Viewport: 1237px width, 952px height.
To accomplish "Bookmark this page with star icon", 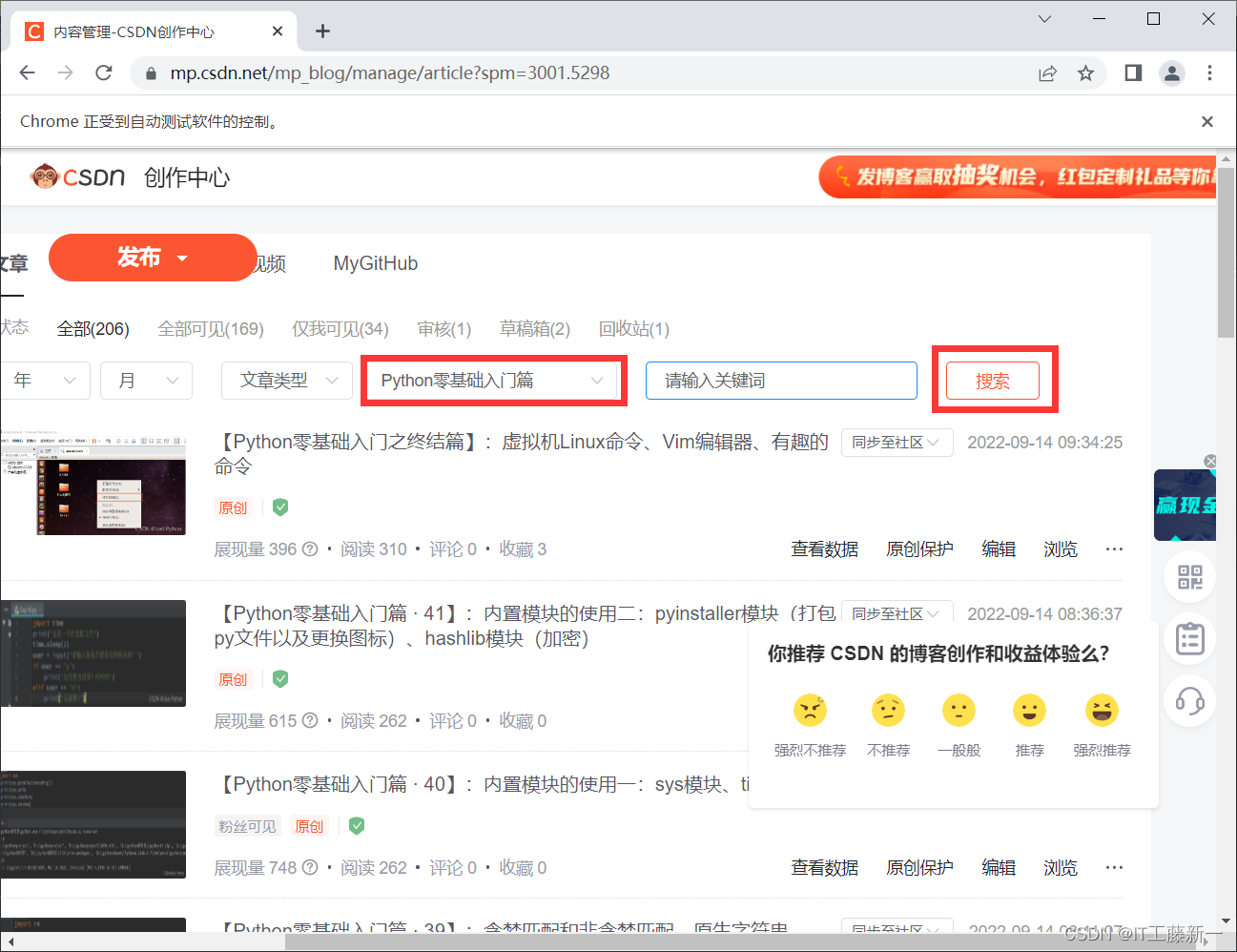I will pos(1085,73).
